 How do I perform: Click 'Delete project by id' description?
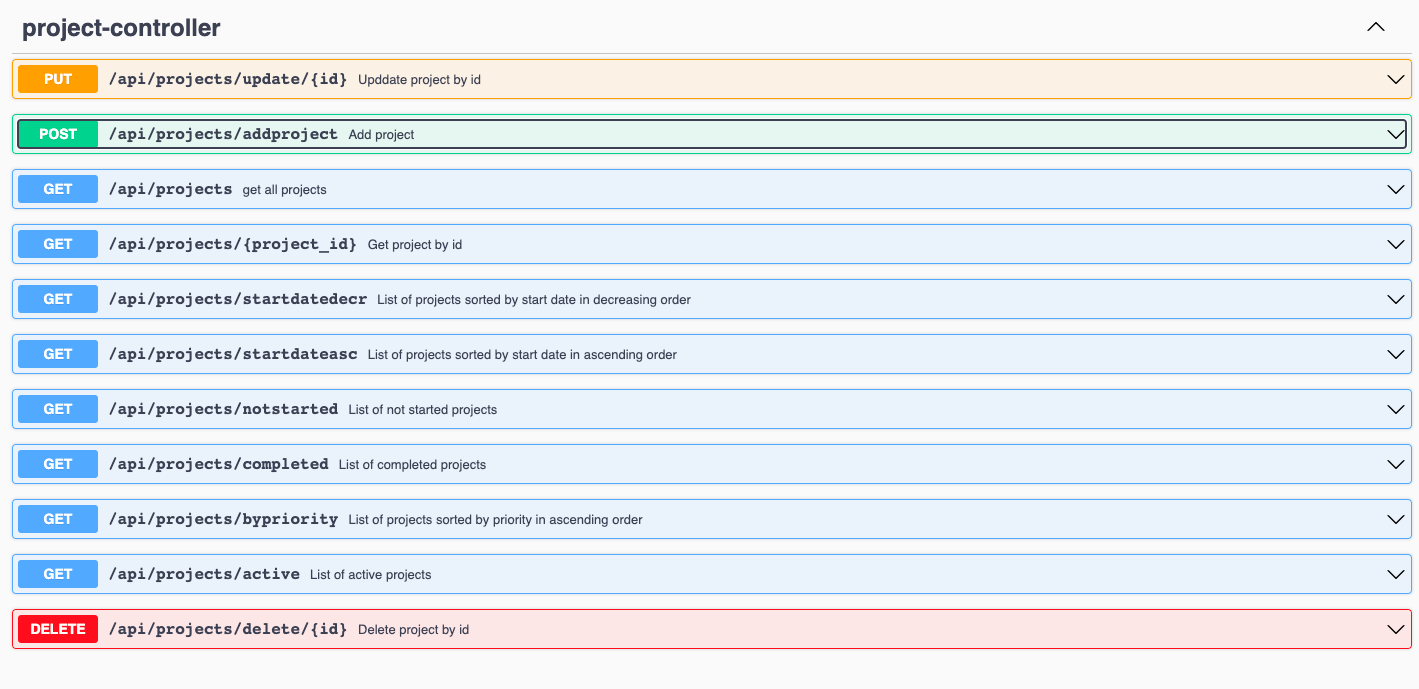pyautogui.click(x=413, y=629)
